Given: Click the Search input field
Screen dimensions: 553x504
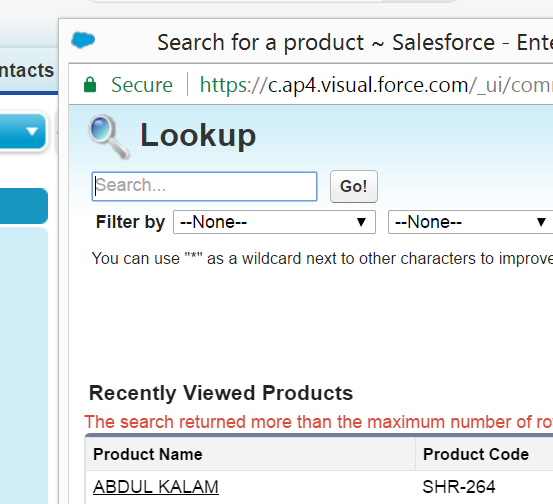Looking at the screenshot, I should coord(204,186).
